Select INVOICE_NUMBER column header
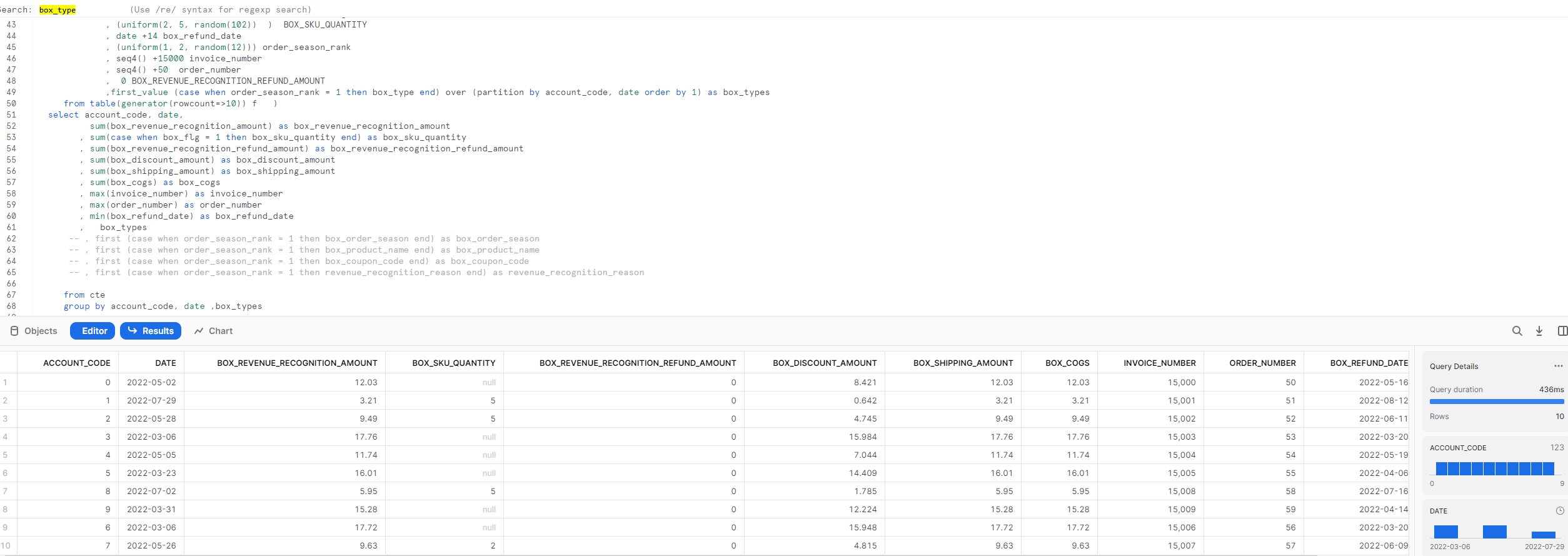 pyautogui.click(x=1160, y=363)
